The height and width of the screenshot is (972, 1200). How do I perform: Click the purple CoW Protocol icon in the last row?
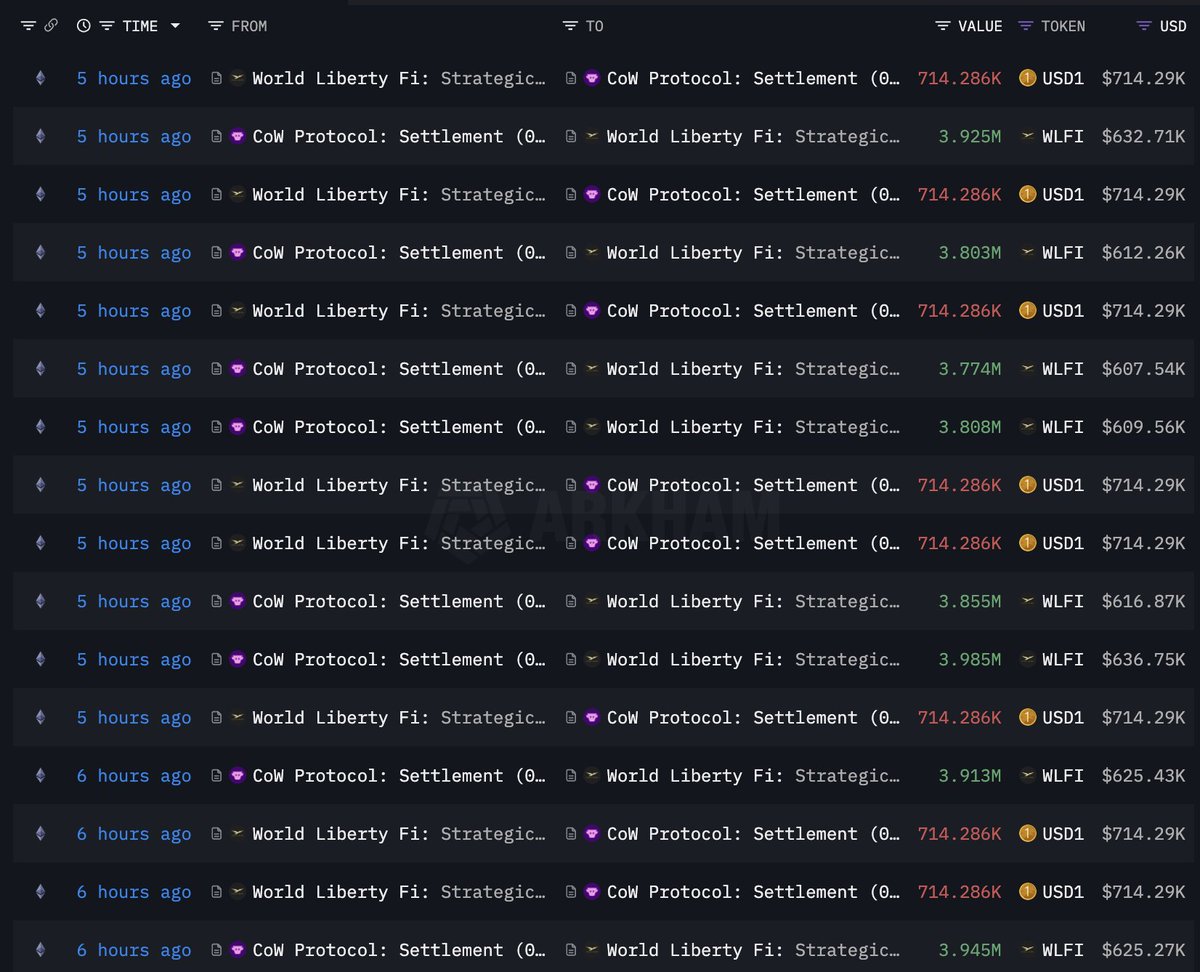pyautogui.click(x=238, y=950)
